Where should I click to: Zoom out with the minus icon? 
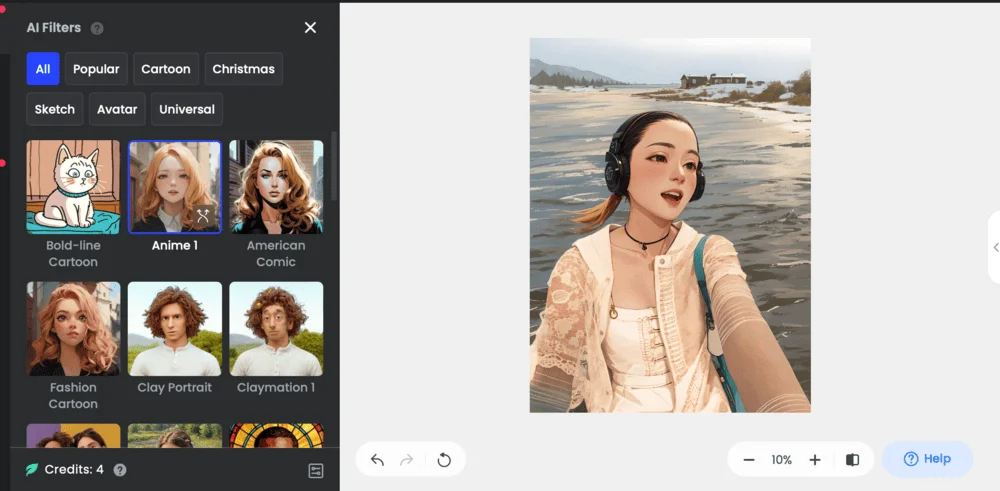pyautogui.click(x=749, y=460)
